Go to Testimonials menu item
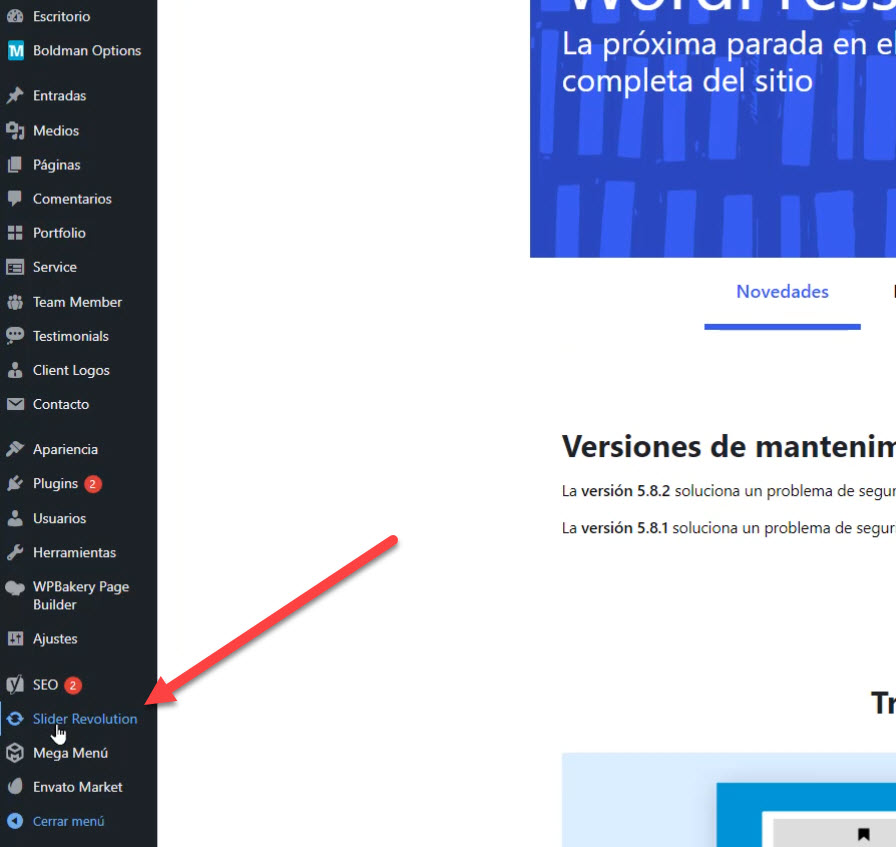This screenshot has width=896, height=847. click(71, 336)
